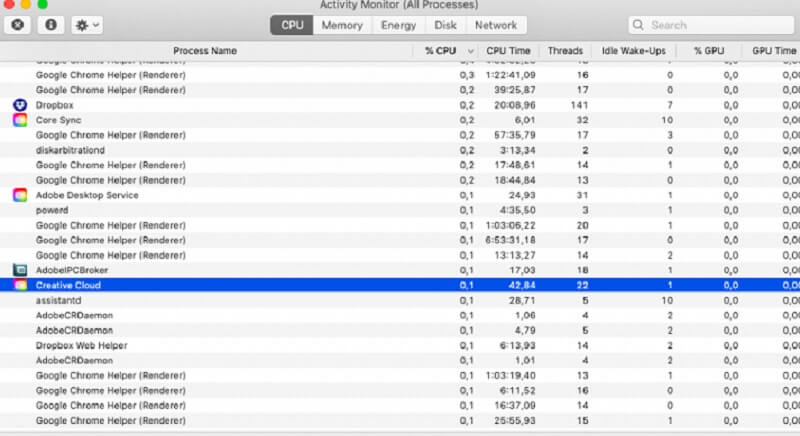
Task: Click the 32 threads value for Core Sync
Action: pos(582,120)
